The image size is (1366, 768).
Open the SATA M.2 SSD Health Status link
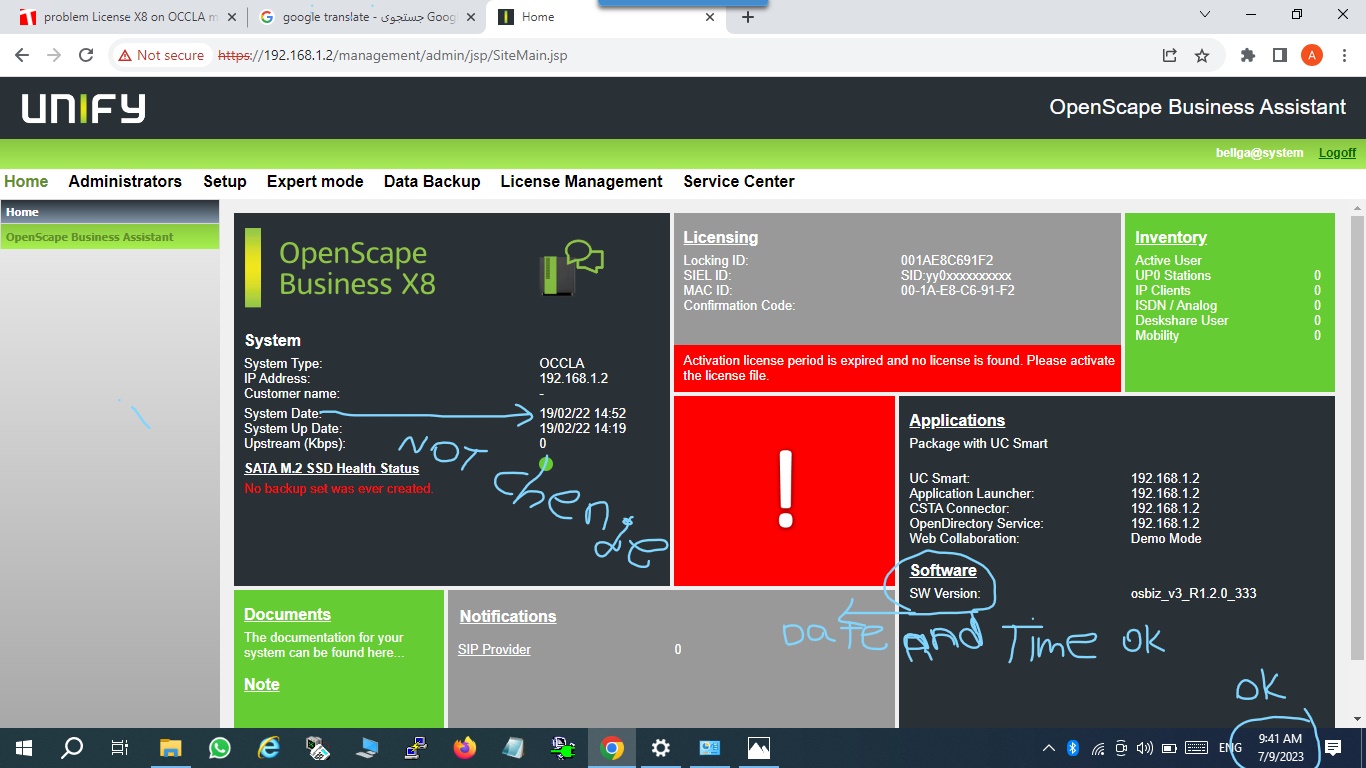[x=332, y=468]
